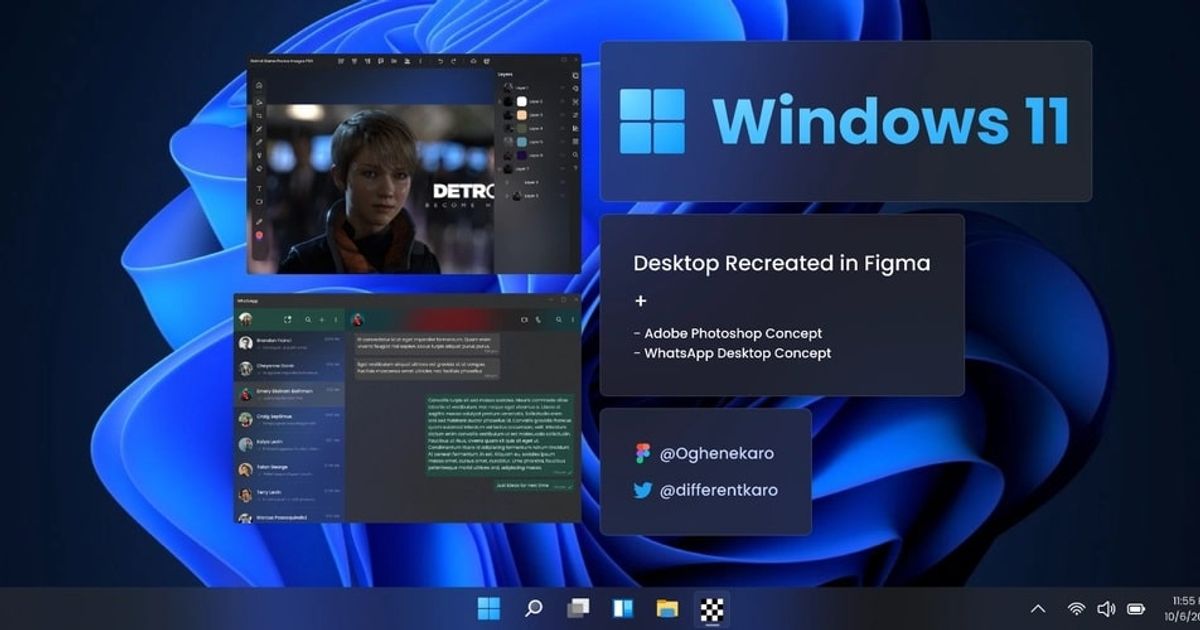This screenshot has width=1200, height=630.
Task: Select the Brush tool in Photoshop toolbar
Action: [x=259, y=142]
